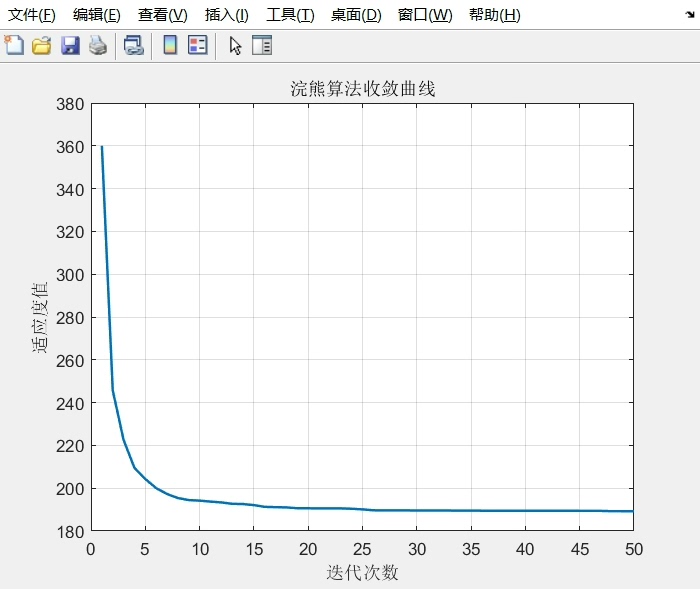Click the y-axis tick label 360
The height and width of the screenshot is (589, 700).
[70, 147]
